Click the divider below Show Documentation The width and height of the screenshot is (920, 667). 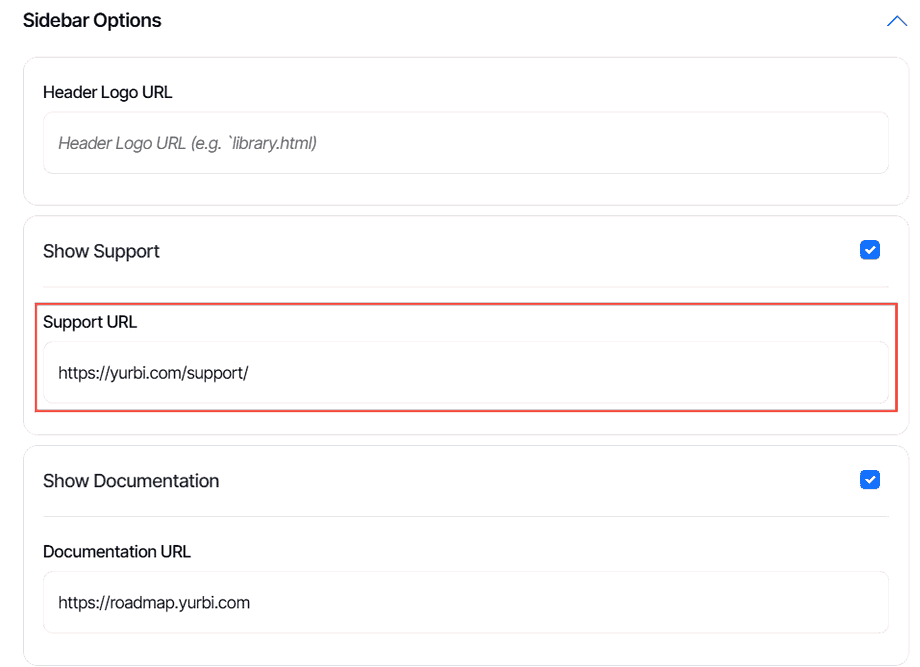pos(466,516)
